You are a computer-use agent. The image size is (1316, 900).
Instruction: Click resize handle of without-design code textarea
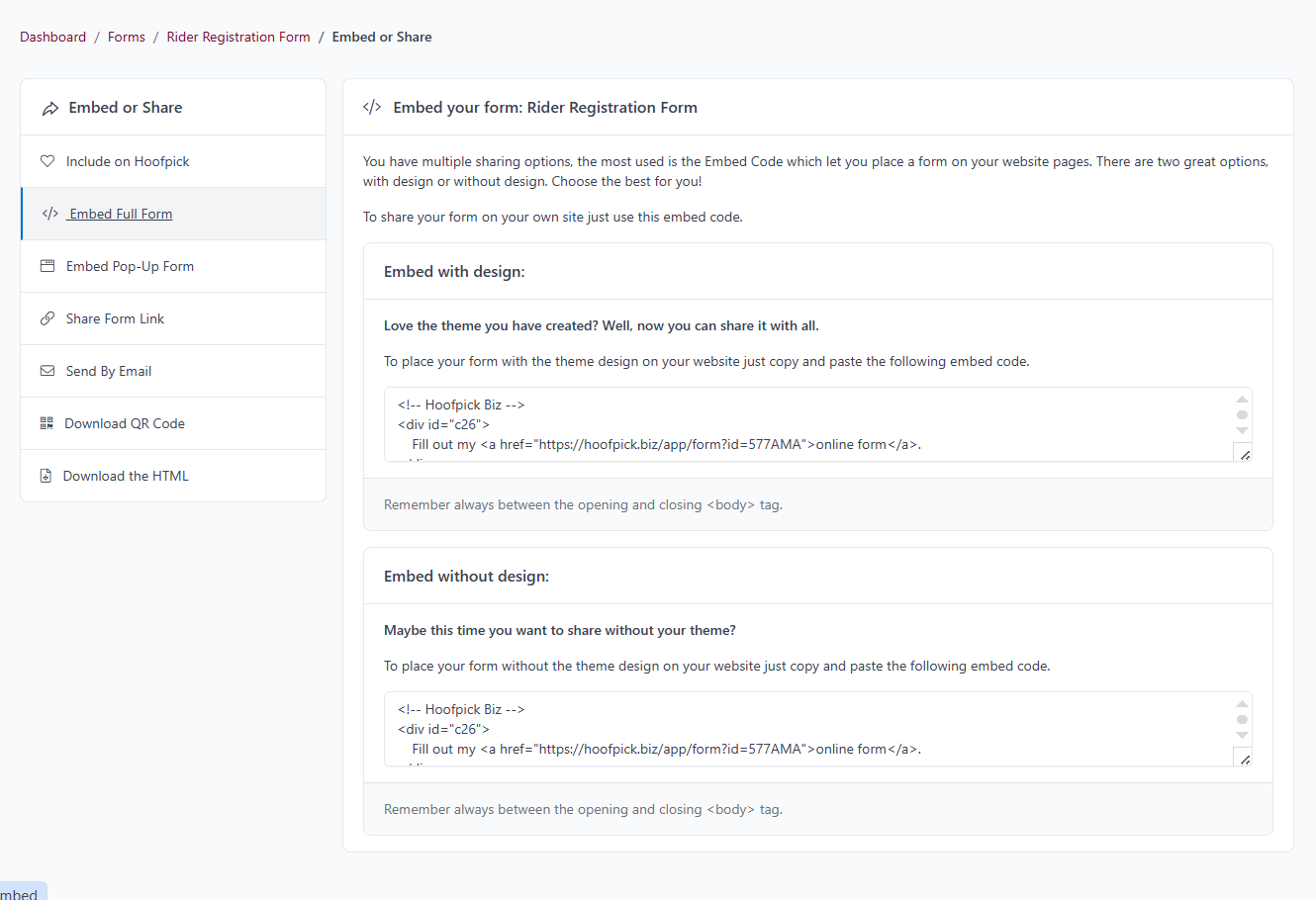coord(1244,759)
